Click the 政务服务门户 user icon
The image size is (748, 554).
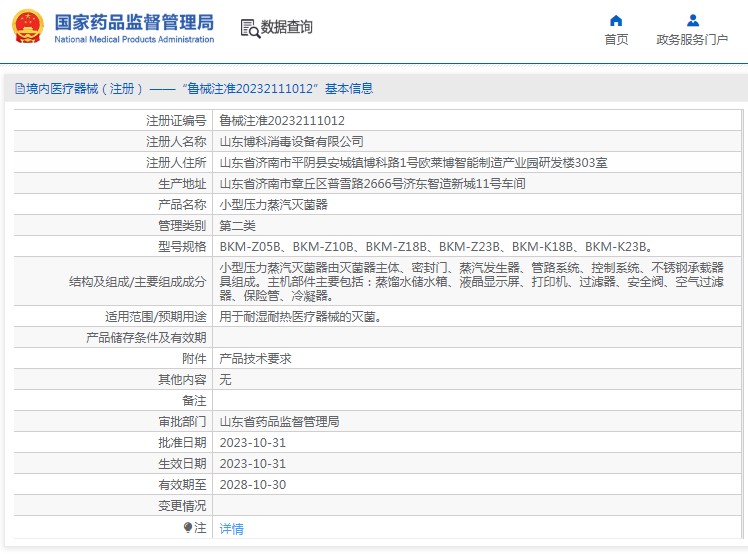693,21
